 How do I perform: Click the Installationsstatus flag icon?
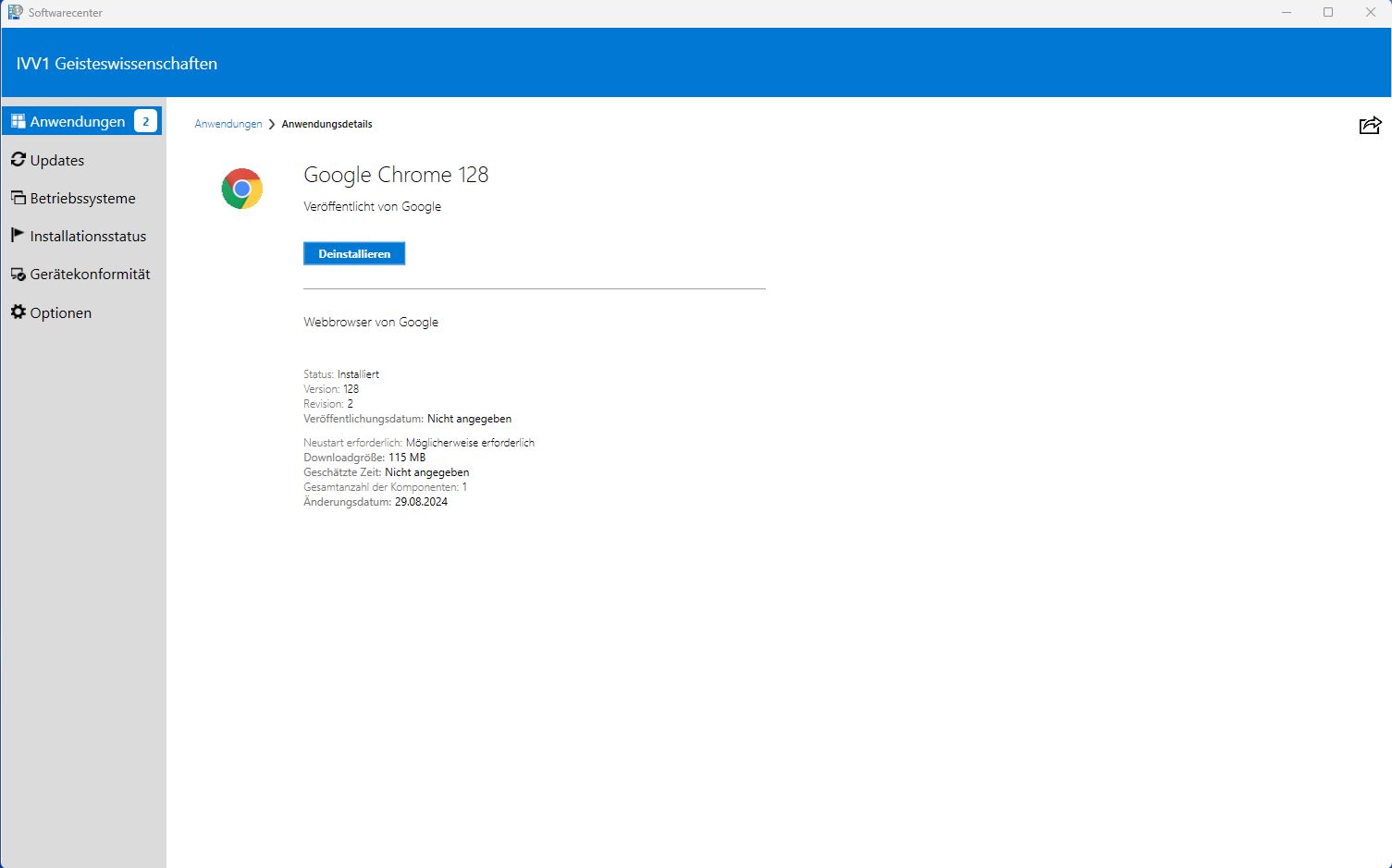18,235
